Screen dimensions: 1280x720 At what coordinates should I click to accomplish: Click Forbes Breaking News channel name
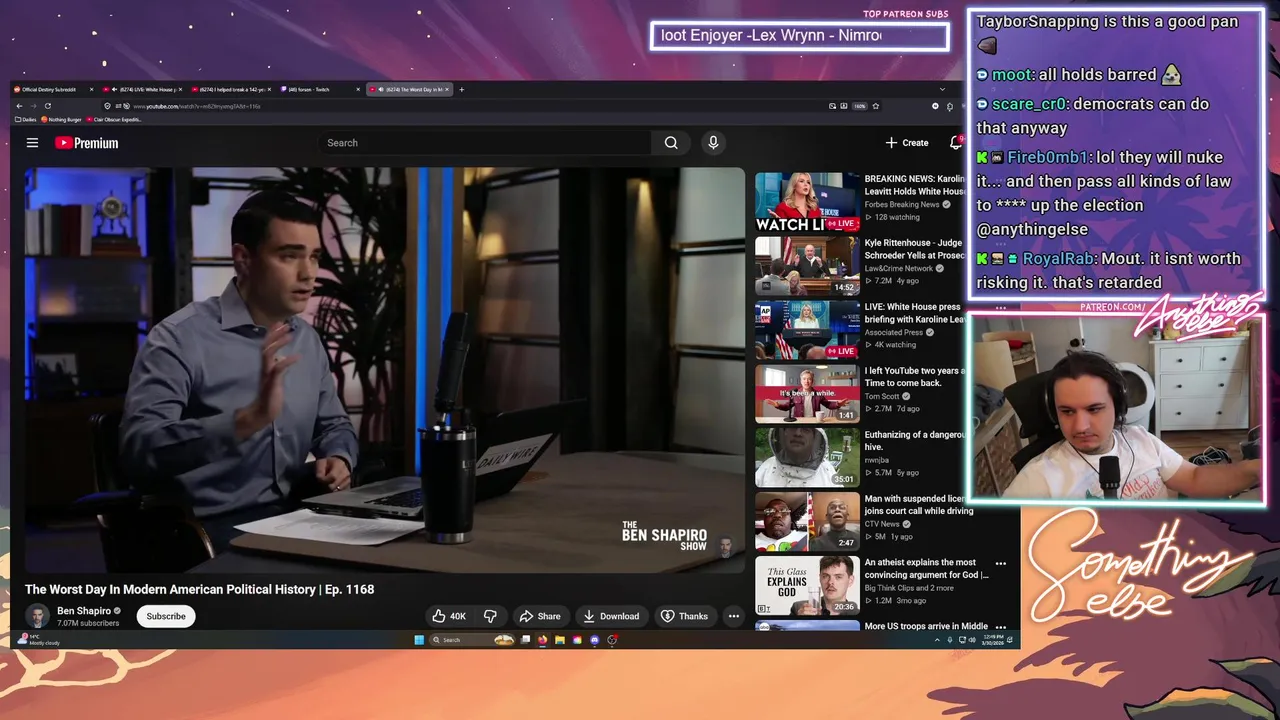(x=902, y=204)
